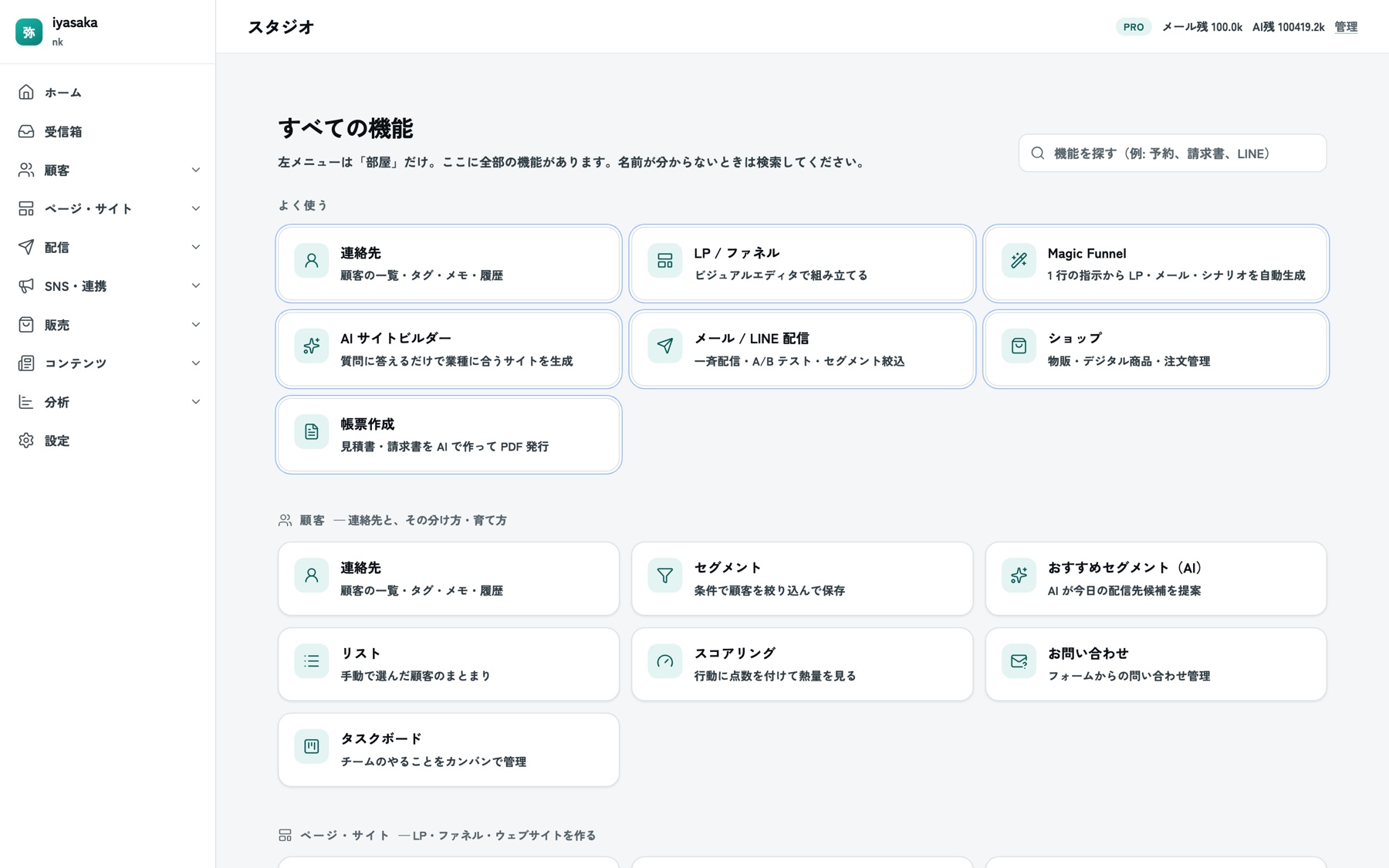Viewport: 1389px width, 868px height.
Task: Click the ページ・サイト section heading icon in main area
Action: click(285, 836)
